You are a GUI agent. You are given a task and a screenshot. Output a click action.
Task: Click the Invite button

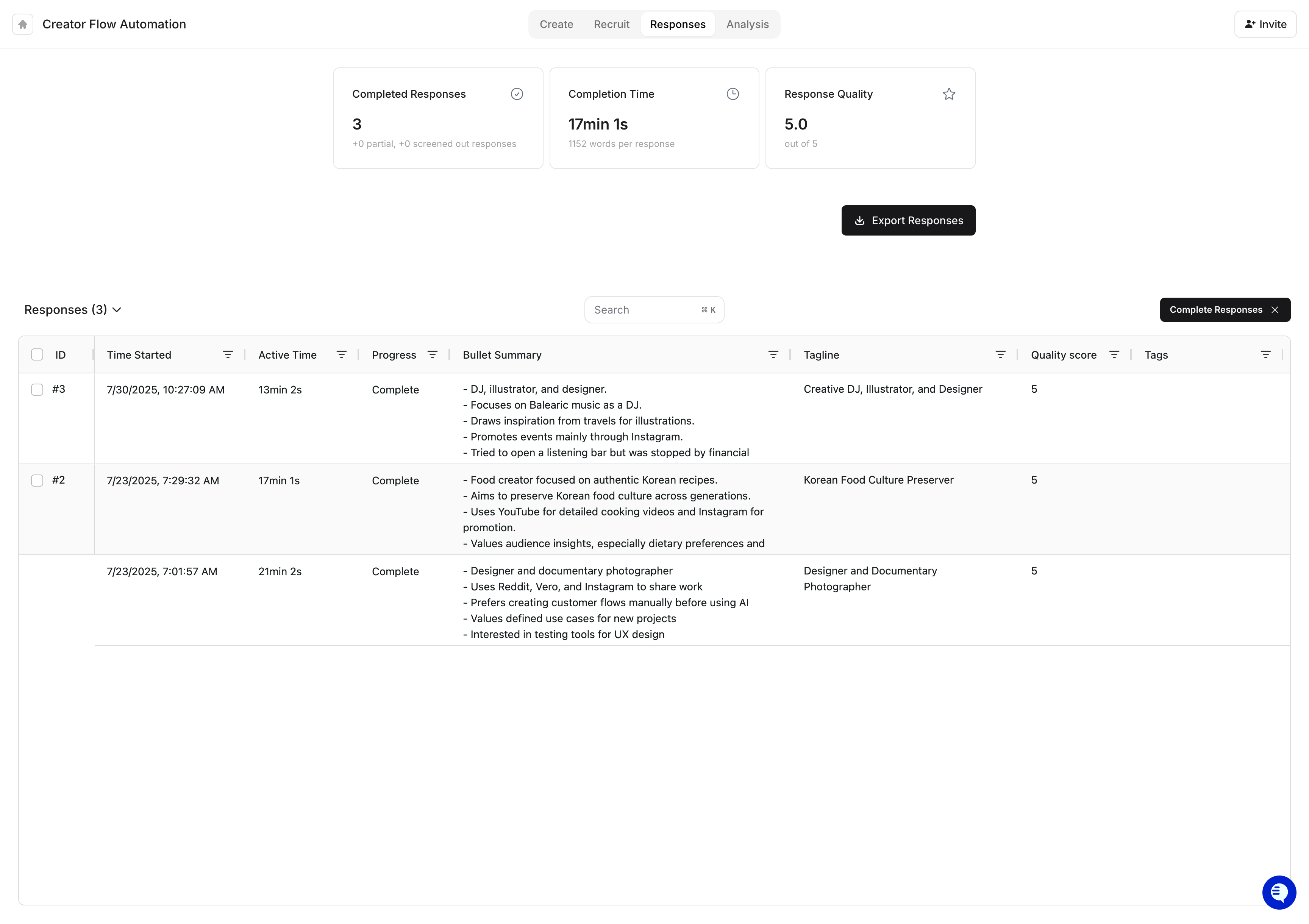(x=1265, y=25)
